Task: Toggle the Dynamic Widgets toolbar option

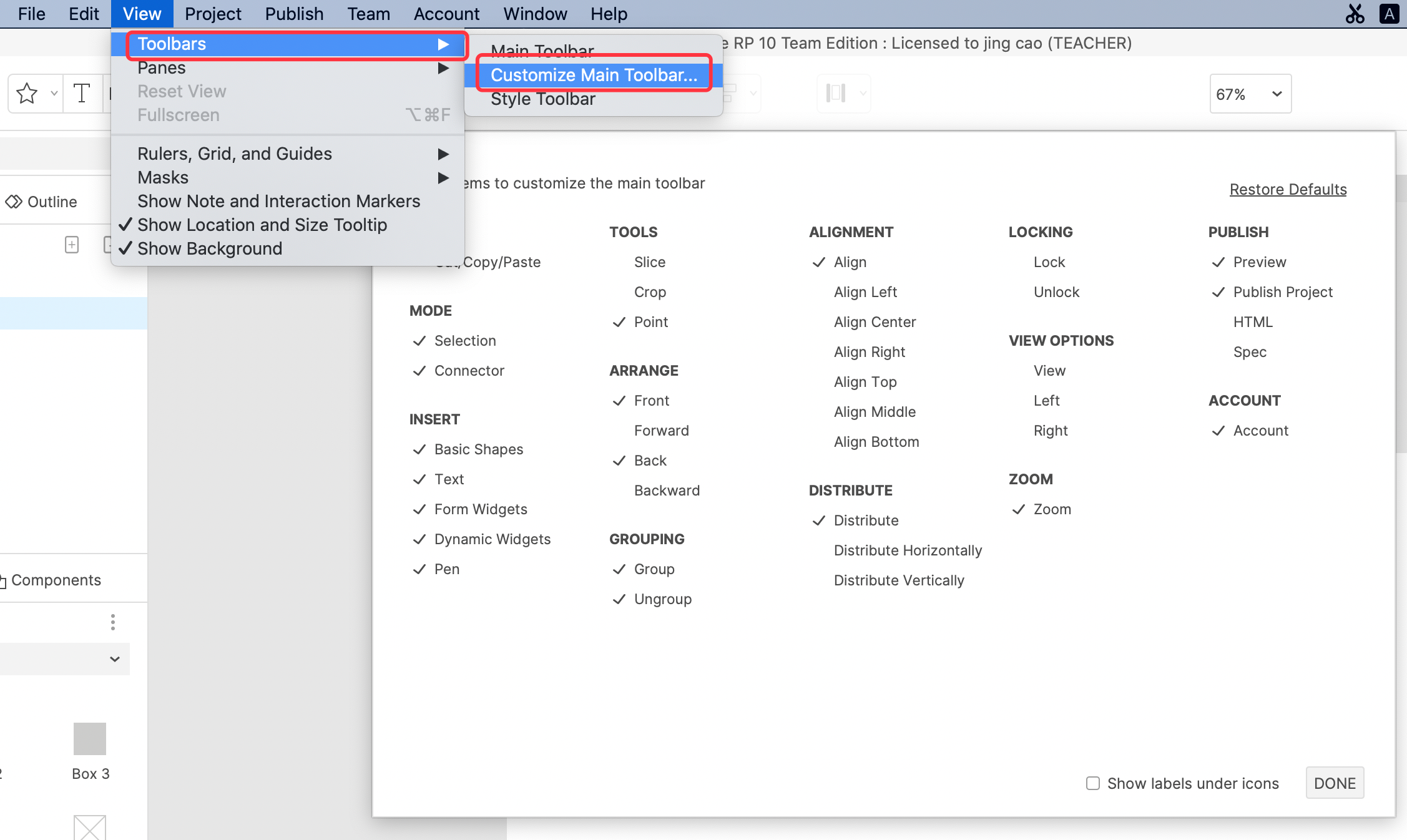Action: point(492,539)
